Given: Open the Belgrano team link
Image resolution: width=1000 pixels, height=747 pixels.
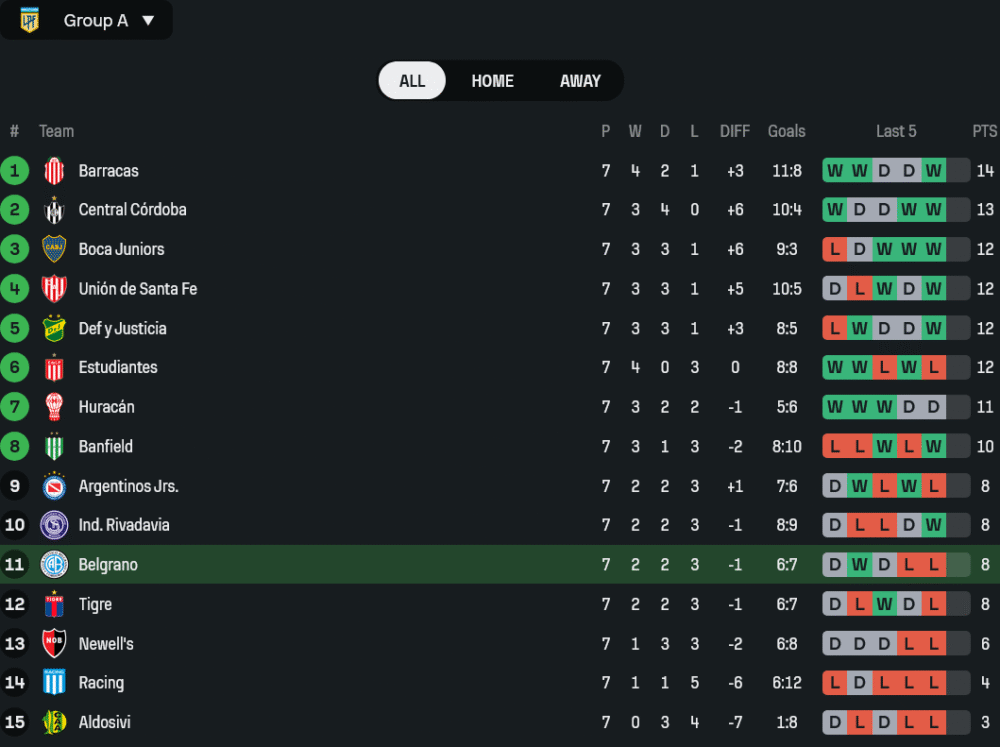Looking at the screenshot, I should (x=108, y=565).
